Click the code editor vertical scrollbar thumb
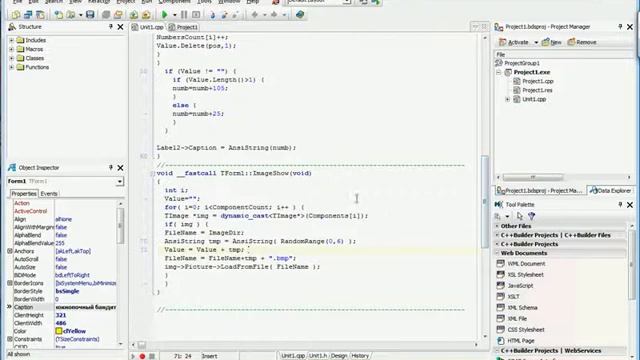The image size is (640, 360). [x=485, y=202]
